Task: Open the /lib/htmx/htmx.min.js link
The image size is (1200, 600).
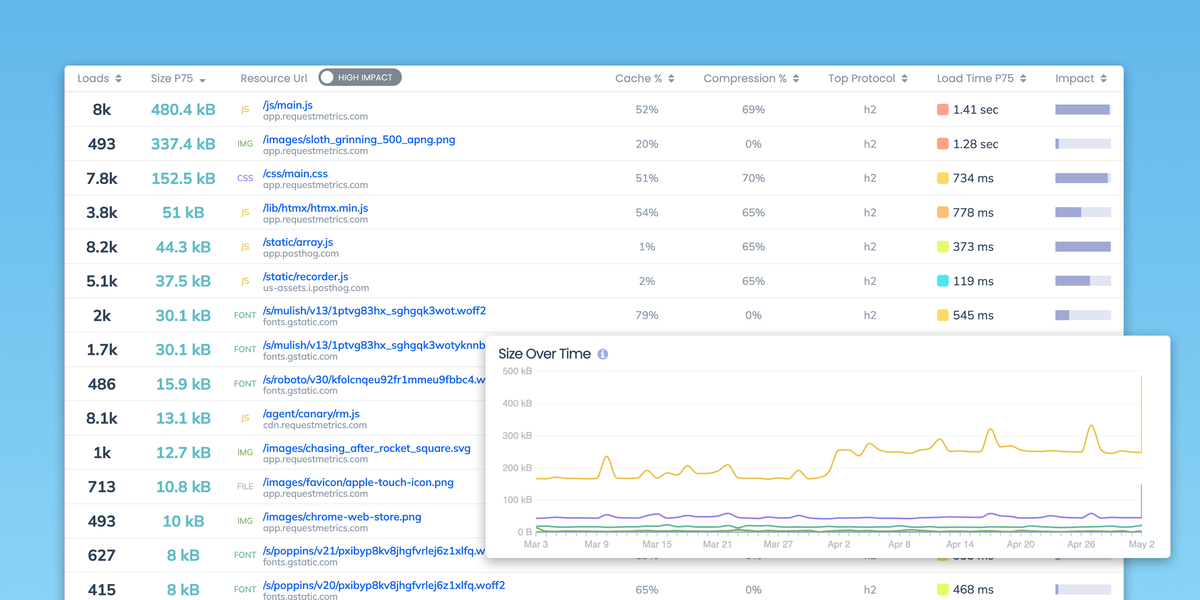Action: (315, 208)
